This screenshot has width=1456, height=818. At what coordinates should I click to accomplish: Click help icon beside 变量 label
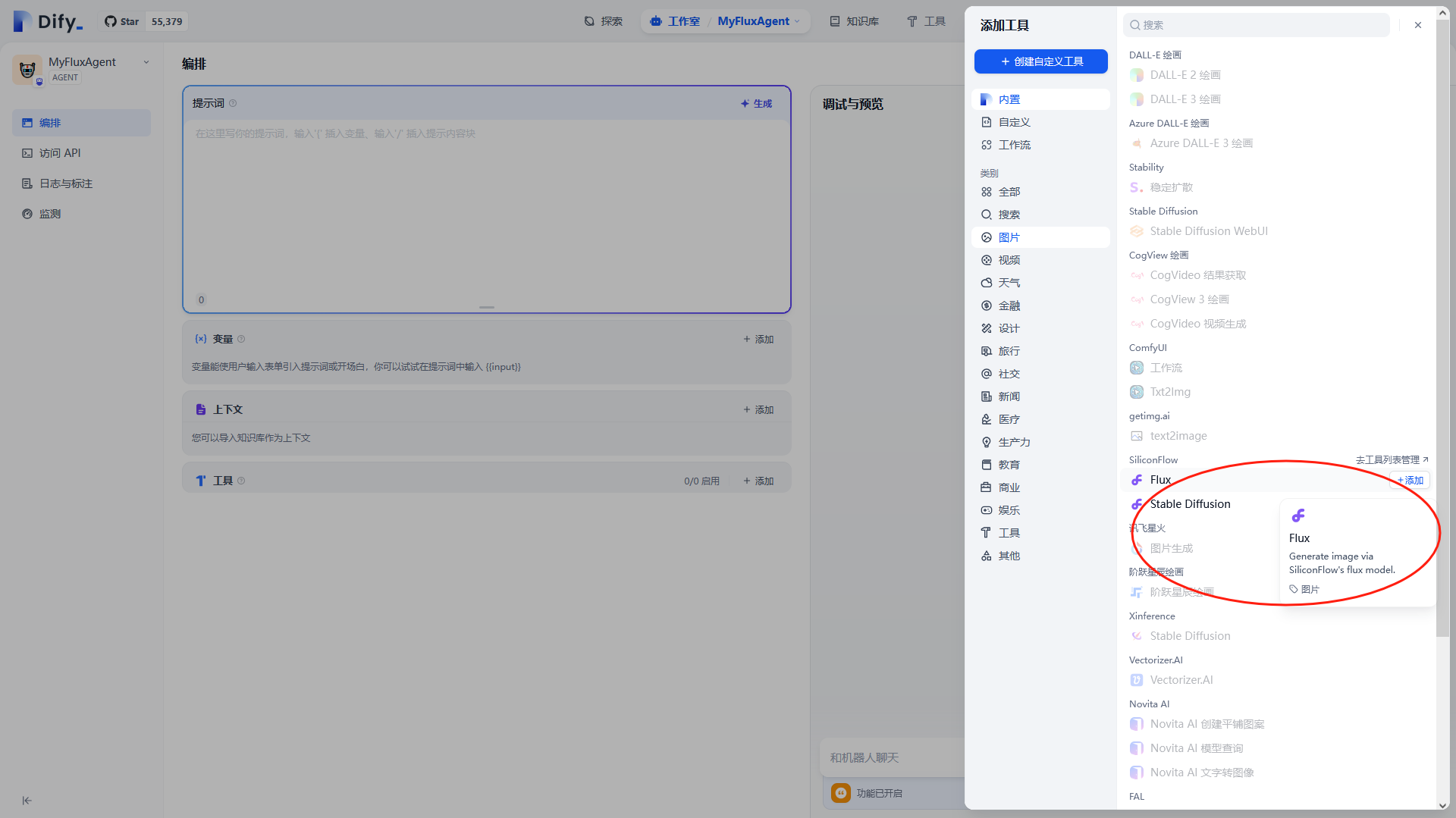pos(241,339)
